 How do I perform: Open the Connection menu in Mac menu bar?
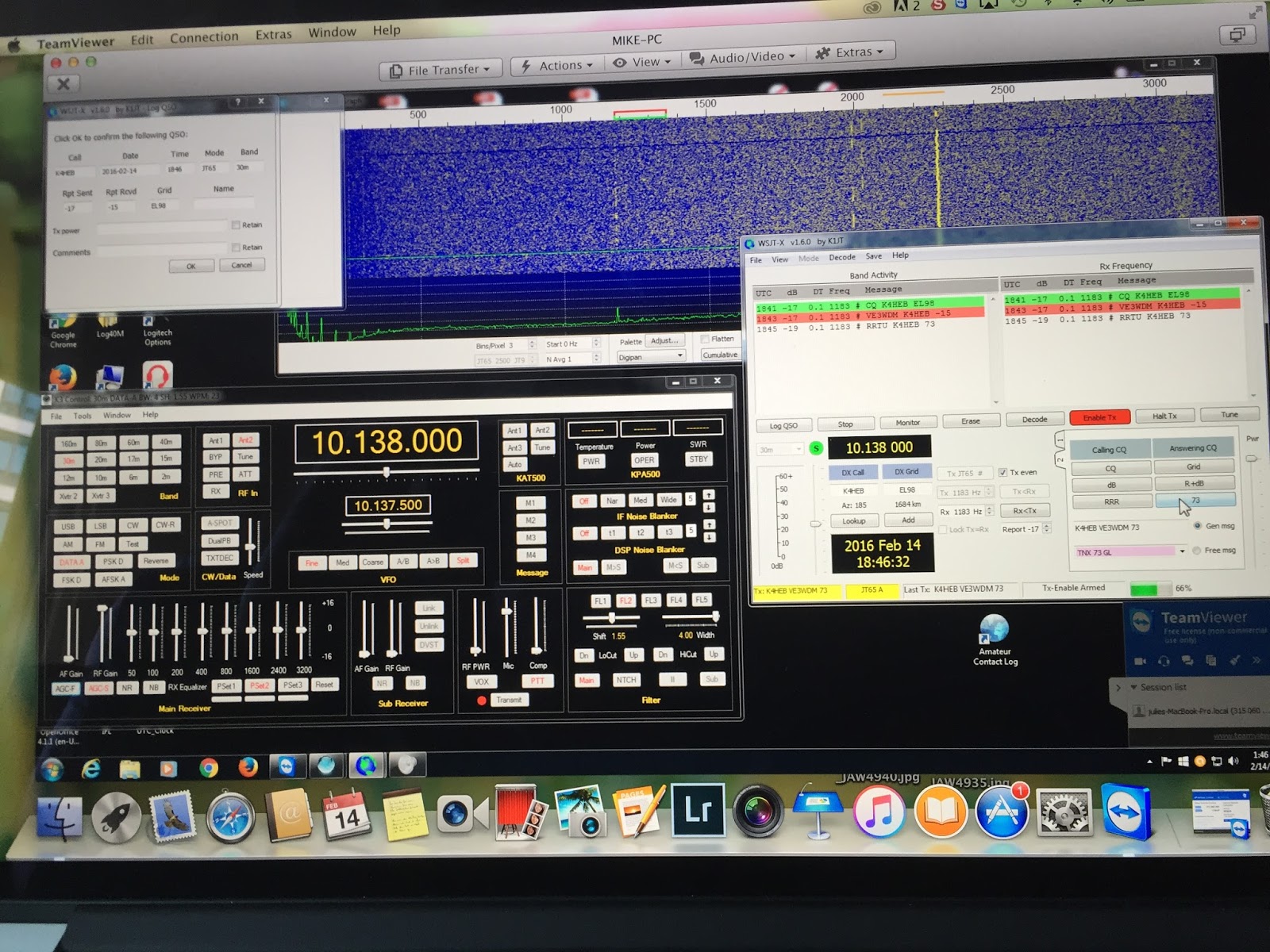coord(204,37)
